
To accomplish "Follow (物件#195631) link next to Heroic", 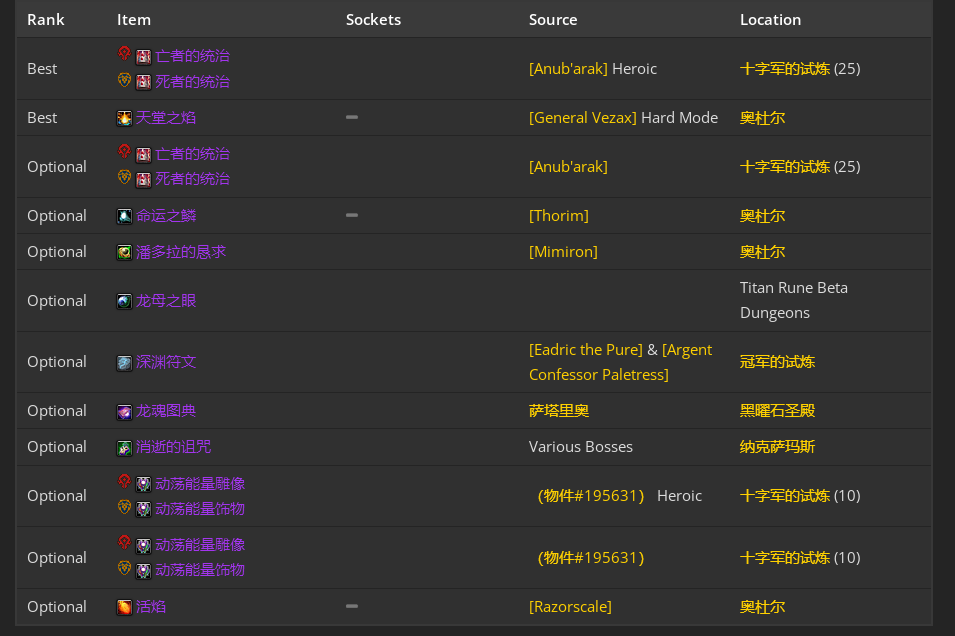I will [591, 496].
